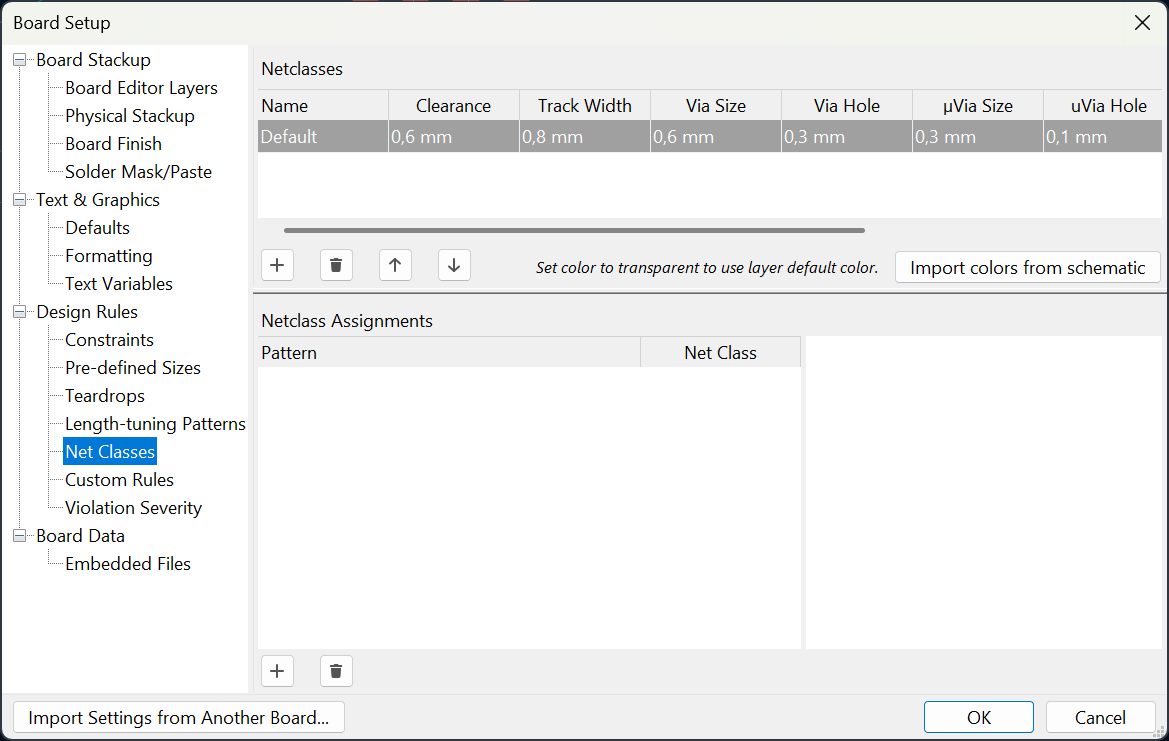Collapse the Text & Graphics tree node
Viewport: 1169px width, 741px height.
click(x=19, y=200)
